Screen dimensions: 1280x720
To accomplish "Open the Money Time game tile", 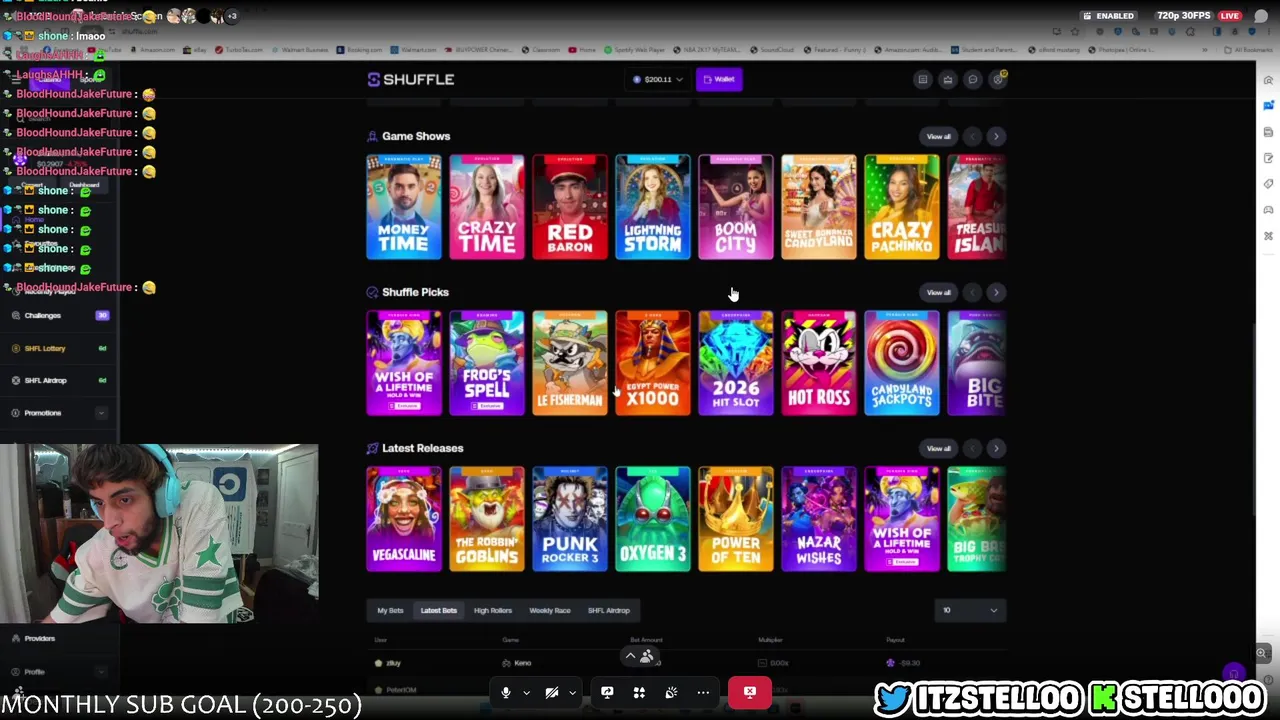I will coord(404,207).
